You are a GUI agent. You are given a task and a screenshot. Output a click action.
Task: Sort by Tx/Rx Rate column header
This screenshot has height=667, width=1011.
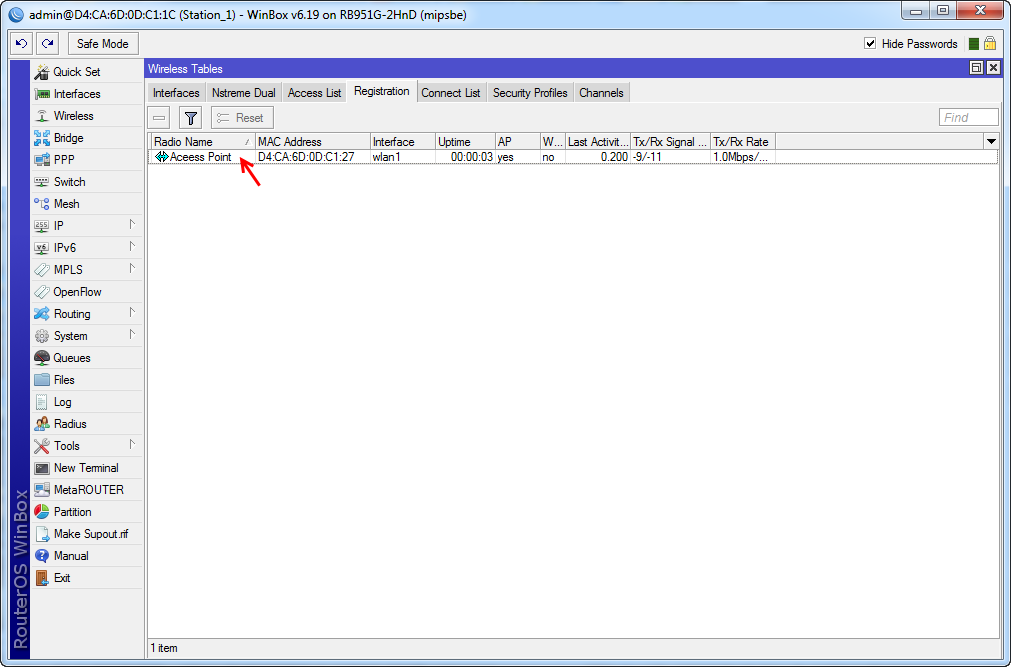click(x=743, y=142)
